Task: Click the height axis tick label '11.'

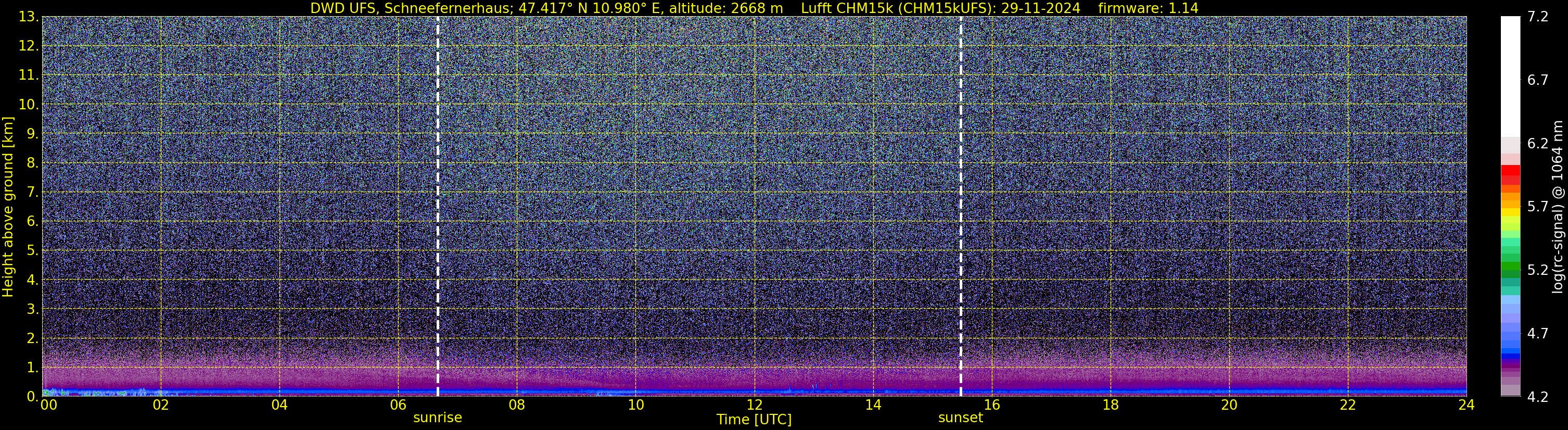Action: [x=29, y=75]
